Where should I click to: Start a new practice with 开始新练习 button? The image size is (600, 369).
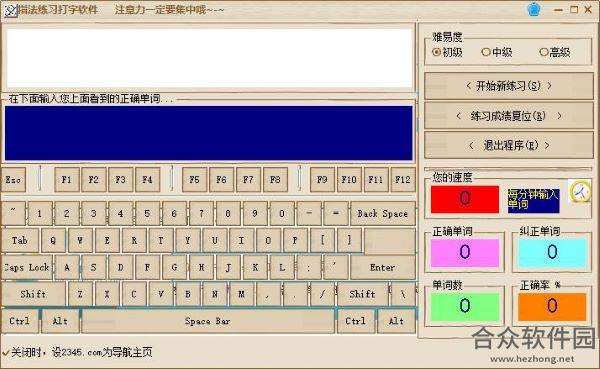pyautogui.click(x=509, y=86)
